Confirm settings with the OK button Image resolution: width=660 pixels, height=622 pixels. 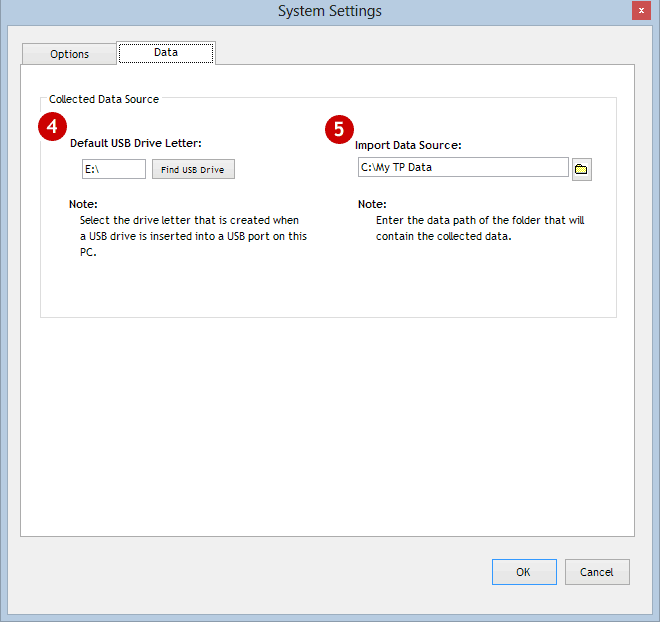(x=523, y=572)
